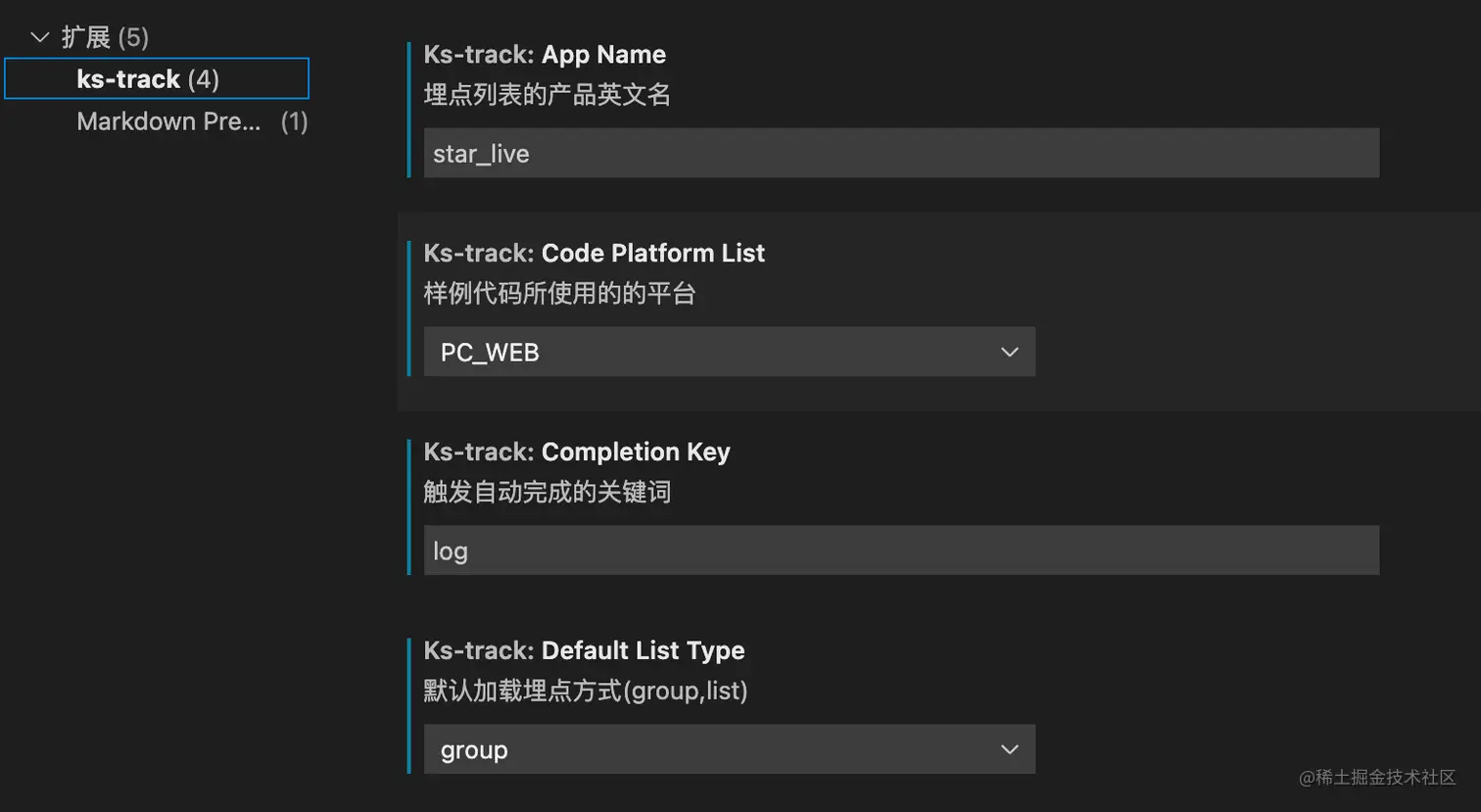Screen dimensions: 1481x812
Task: Click the Default List Type setting title
Action: pyautogui.click(x=643, y=650)
